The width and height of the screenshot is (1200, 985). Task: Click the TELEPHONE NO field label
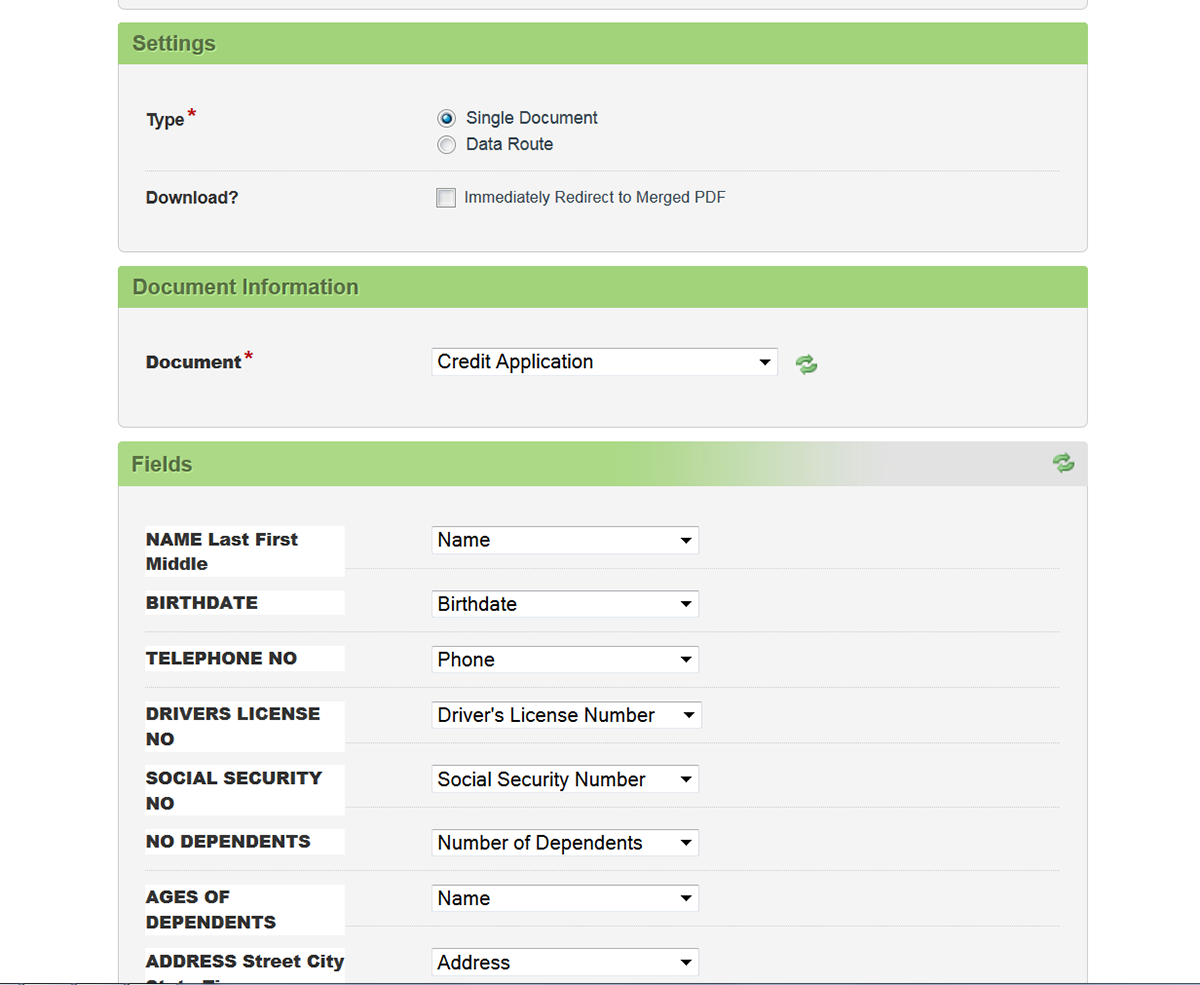click(221, 659)
